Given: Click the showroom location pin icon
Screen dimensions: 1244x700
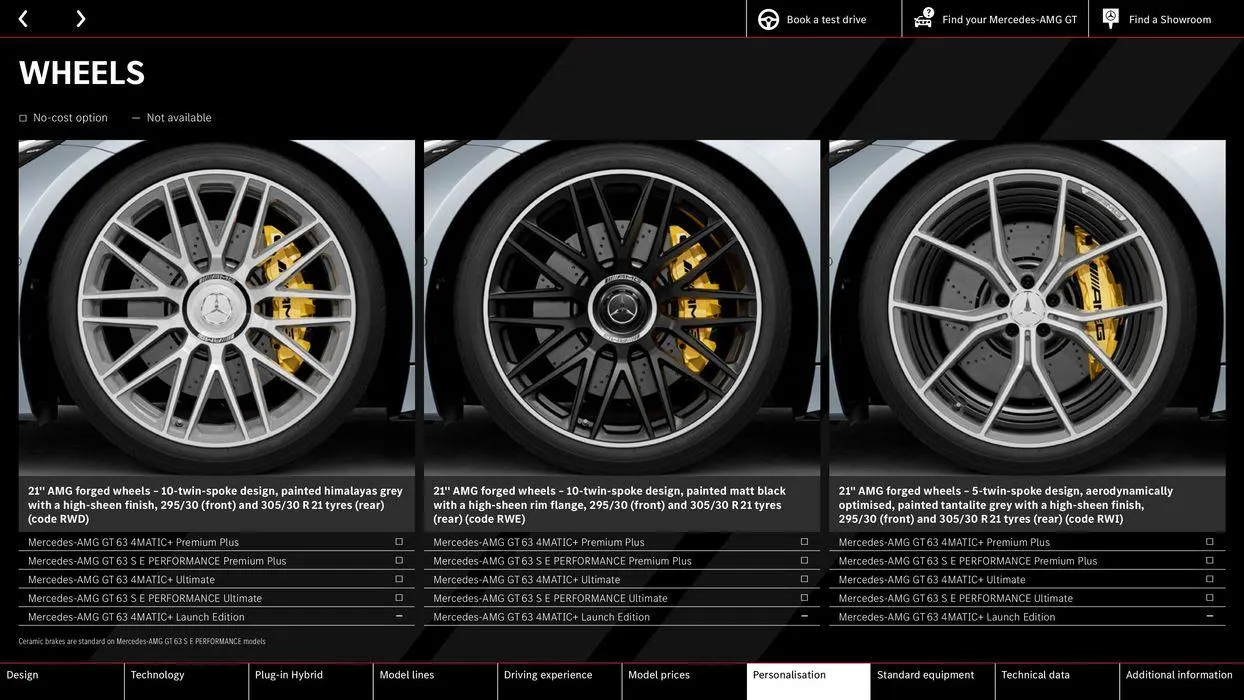Looking at the screenshot, I should point(1111,18).
